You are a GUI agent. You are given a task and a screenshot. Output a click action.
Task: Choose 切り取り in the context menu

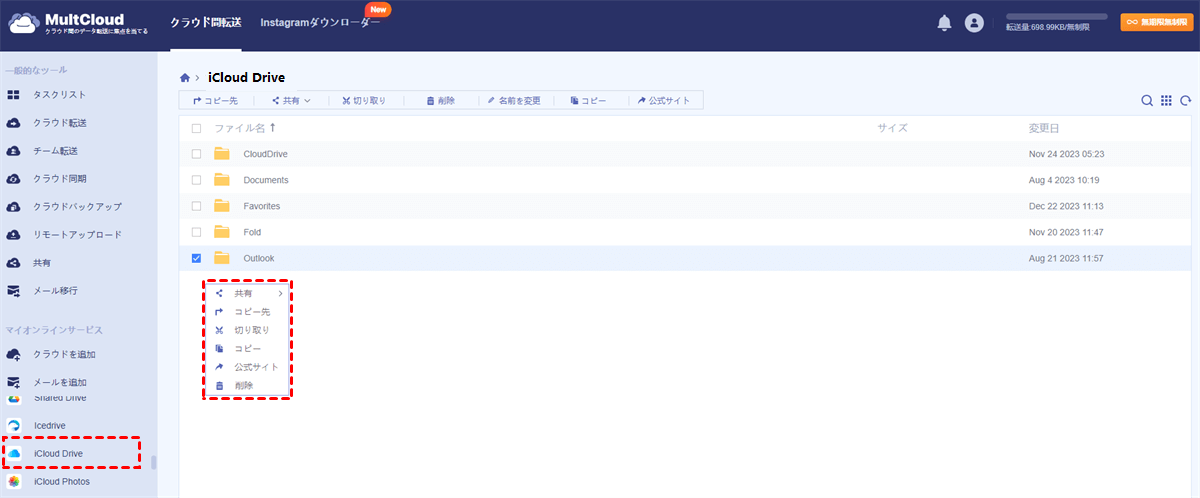point(249,330)
